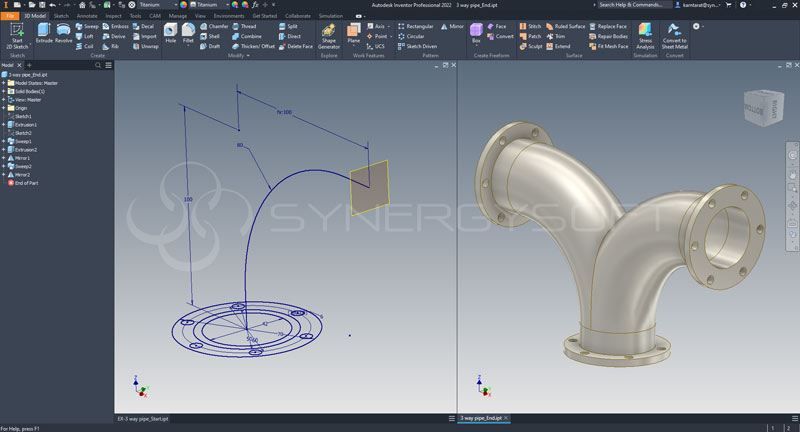Activate the Hole feature tool
800x432 pixels.
click(x=170, y=32)
